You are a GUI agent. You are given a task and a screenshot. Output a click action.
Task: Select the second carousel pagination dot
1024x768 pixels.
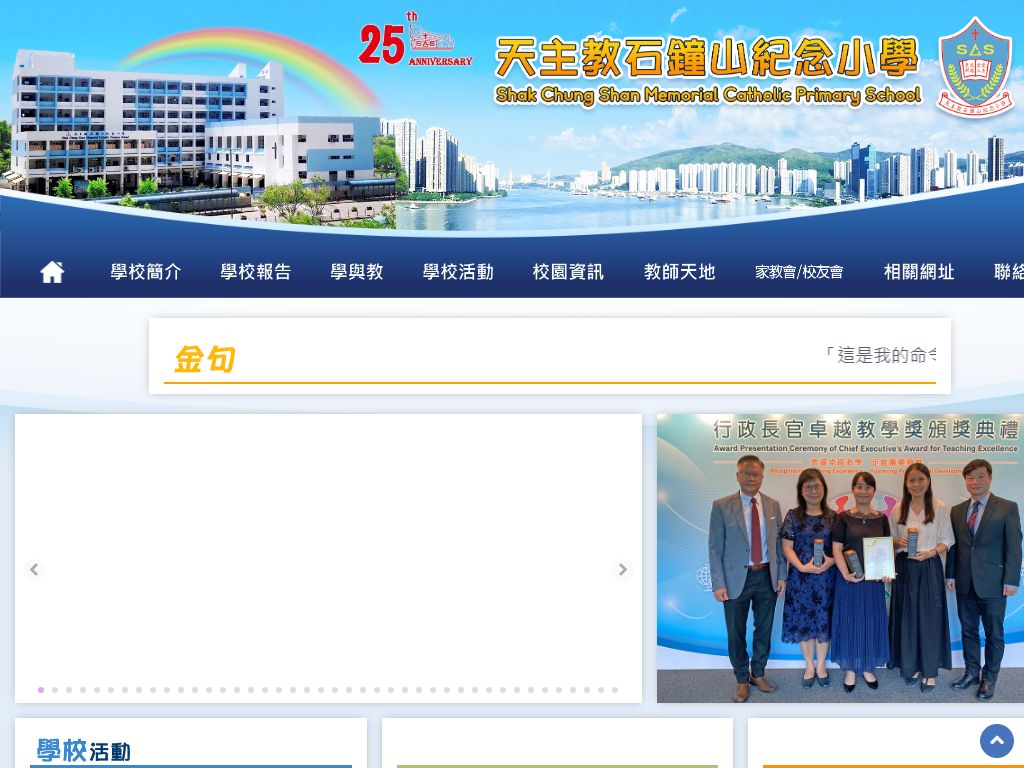(55, 690)
